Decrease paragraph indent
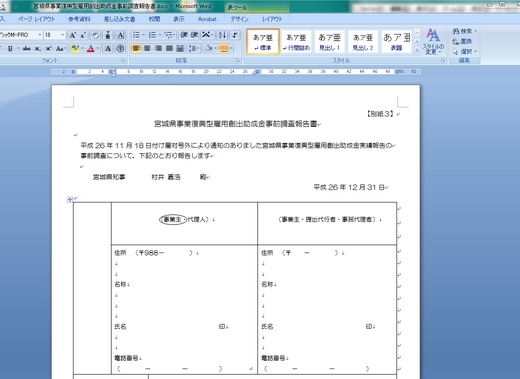The image size is (520, 379). pos(184,35)
